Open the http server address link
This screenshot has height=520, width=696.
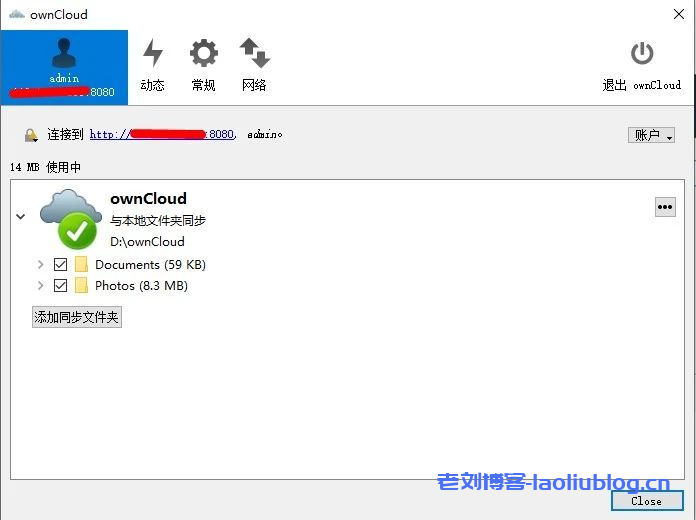[x=163, y=134]
